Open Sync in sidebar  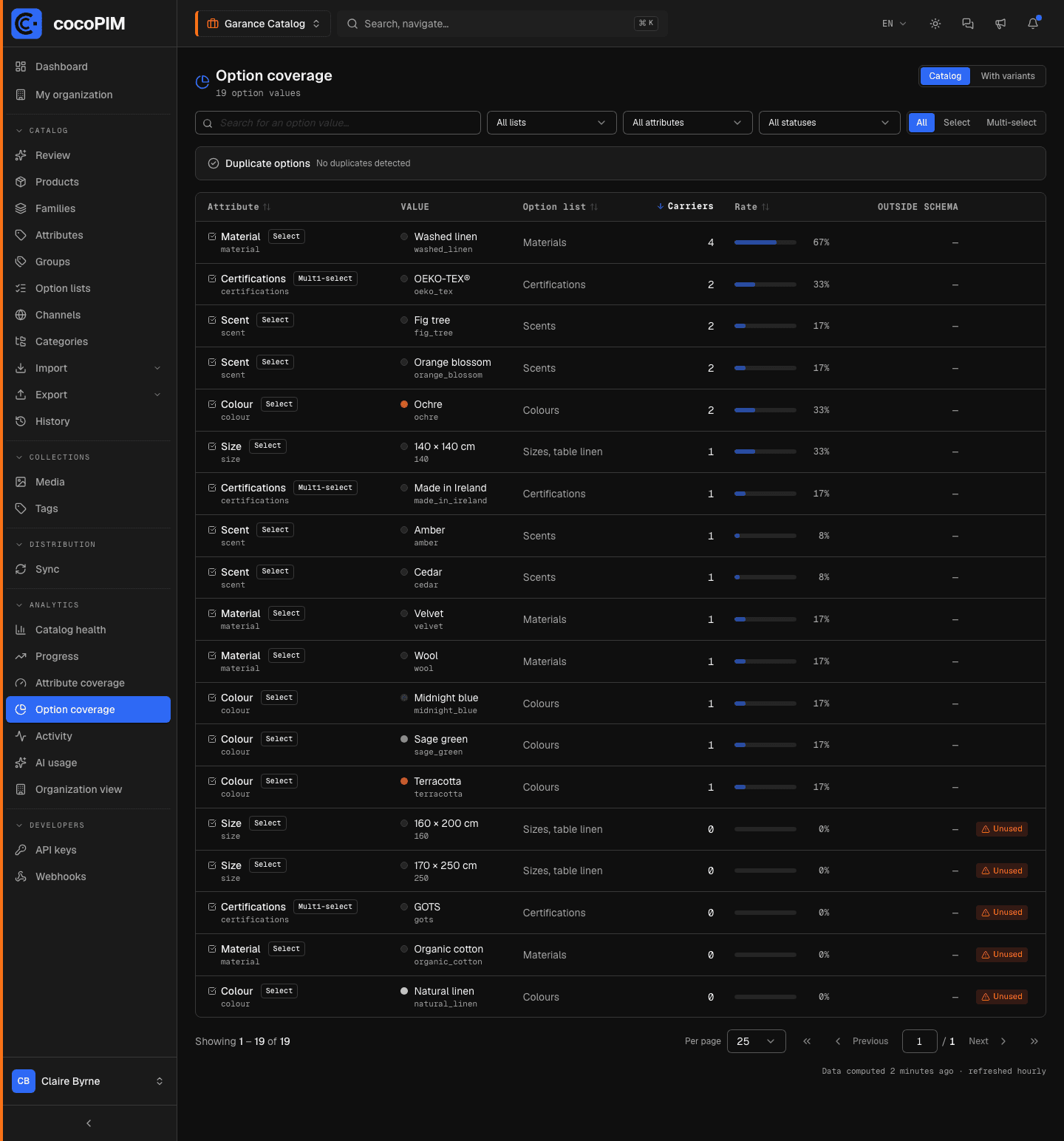[88, 569]
